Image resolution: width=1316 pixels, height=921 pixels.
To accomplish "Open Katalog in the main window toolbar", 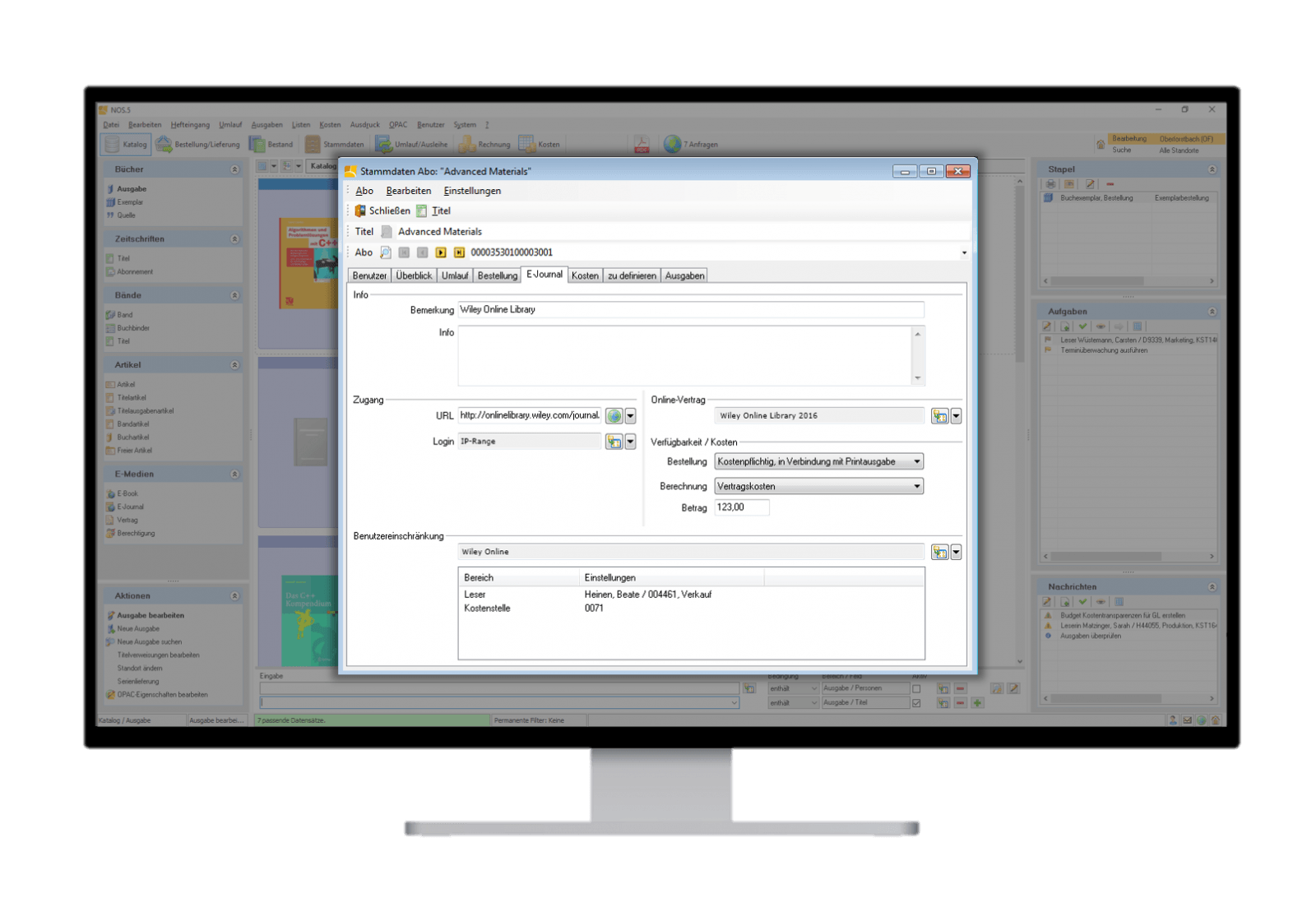I will point(125,145).
